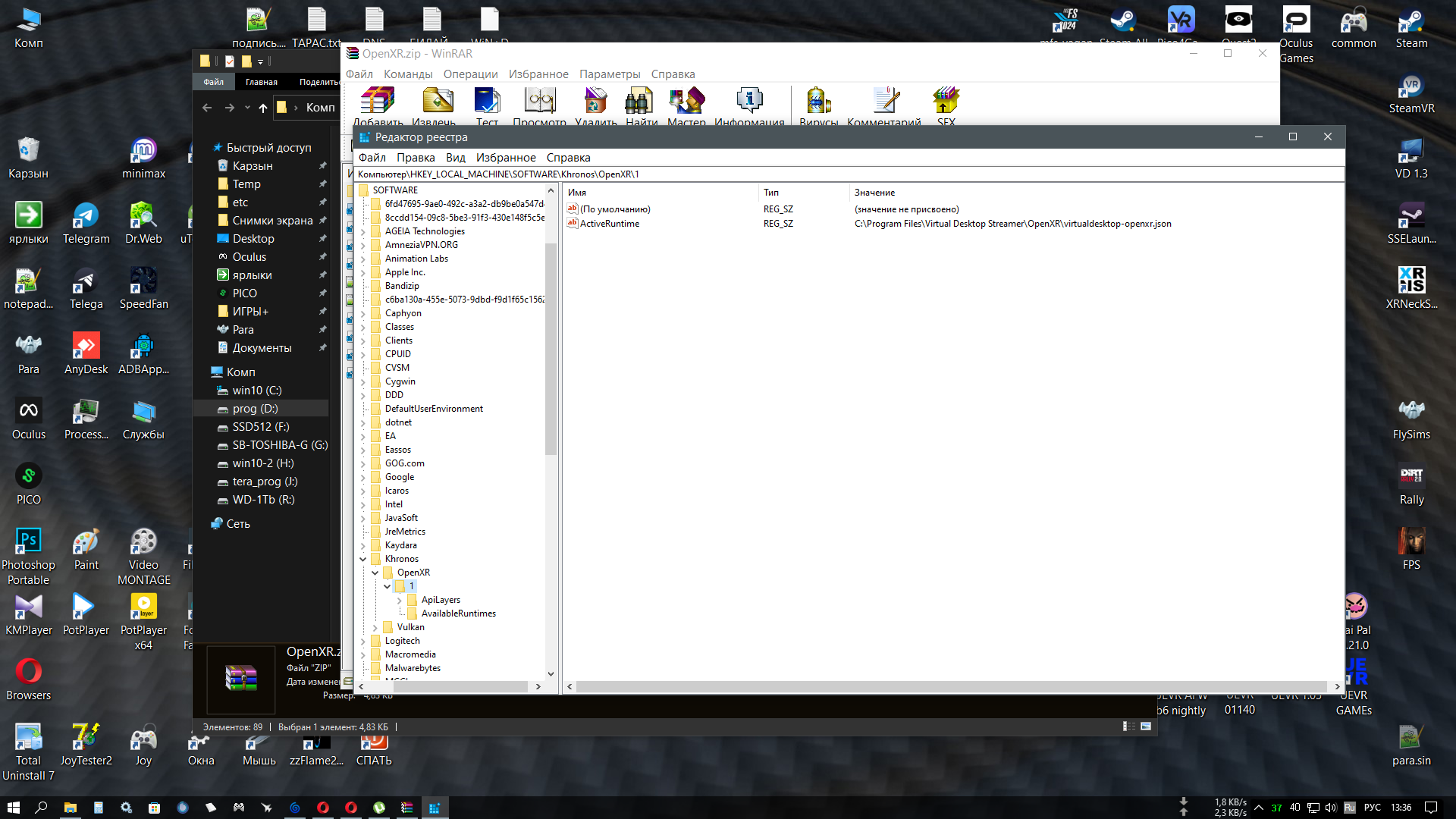Click WinRAR Test (Тест) toolbar icon
This screenshot has width=1456, height=819.
[x=487, y=100]
